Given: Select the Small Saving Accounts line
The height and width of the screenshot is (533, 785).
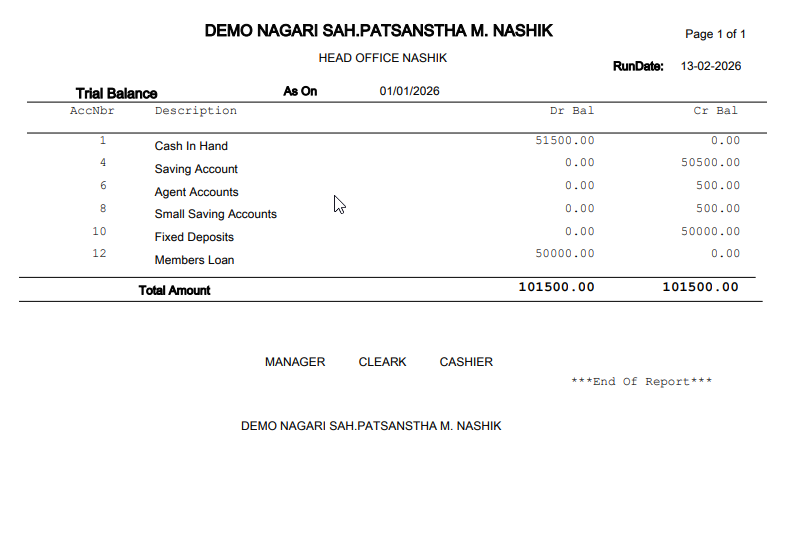Looking at the screenshot, I should 215,214.
